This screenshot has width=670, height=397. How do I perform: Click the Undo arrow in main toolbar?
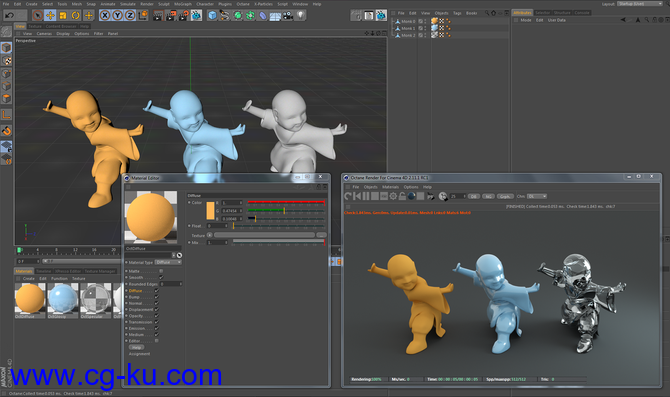9,15
